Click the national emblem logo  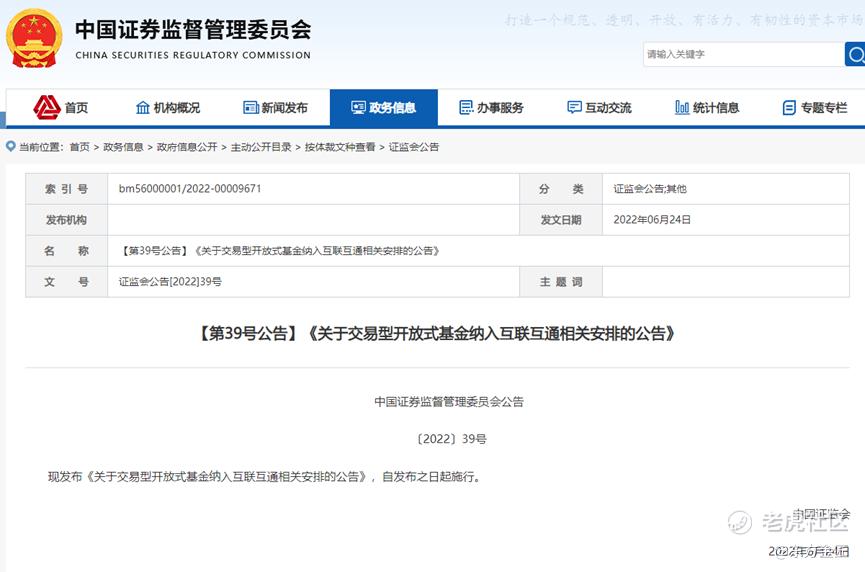[x=34, y=39]
